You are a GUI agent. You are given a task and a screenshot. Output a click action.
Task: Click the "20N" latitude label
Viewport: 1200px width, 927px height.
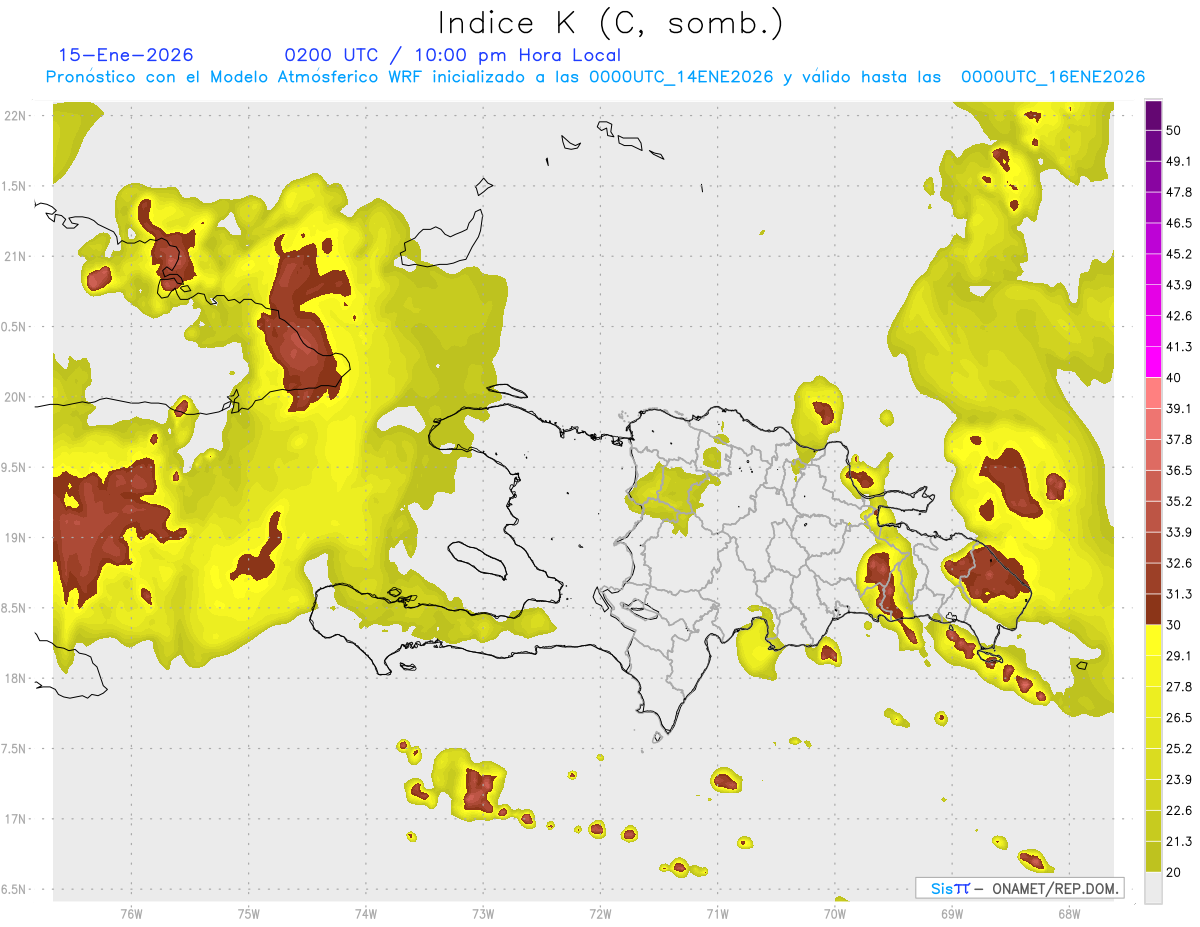[16, 397]
